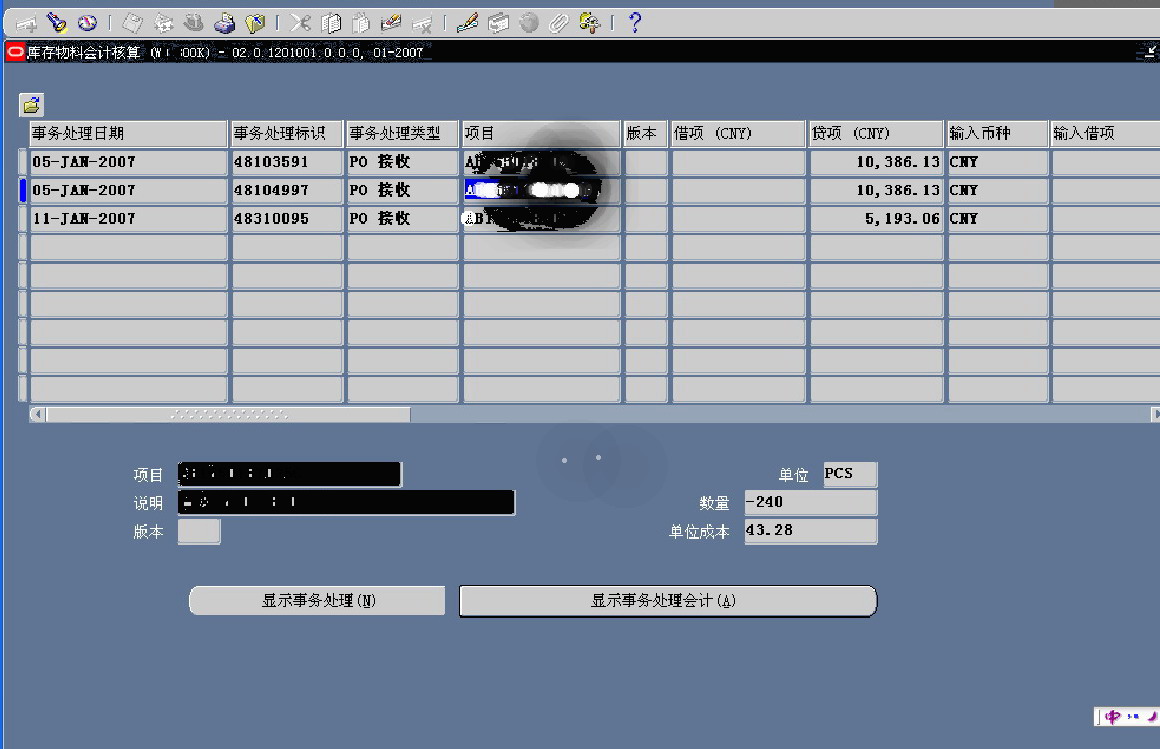Click the open-folder icon above the table
The image size is (1160, 749).
pyautogui.click(x=32, y=104)
